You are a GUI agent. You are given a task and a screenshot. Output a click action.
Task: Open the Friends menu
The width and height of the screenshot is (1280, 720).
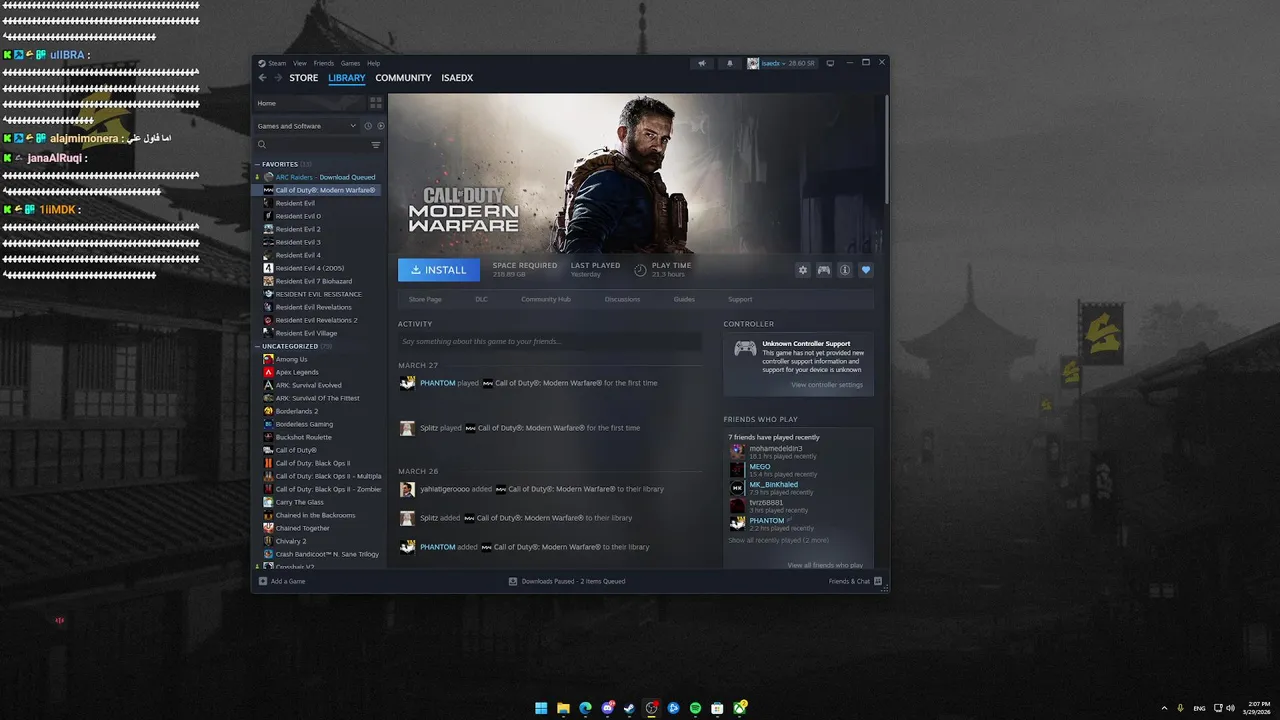324,63
